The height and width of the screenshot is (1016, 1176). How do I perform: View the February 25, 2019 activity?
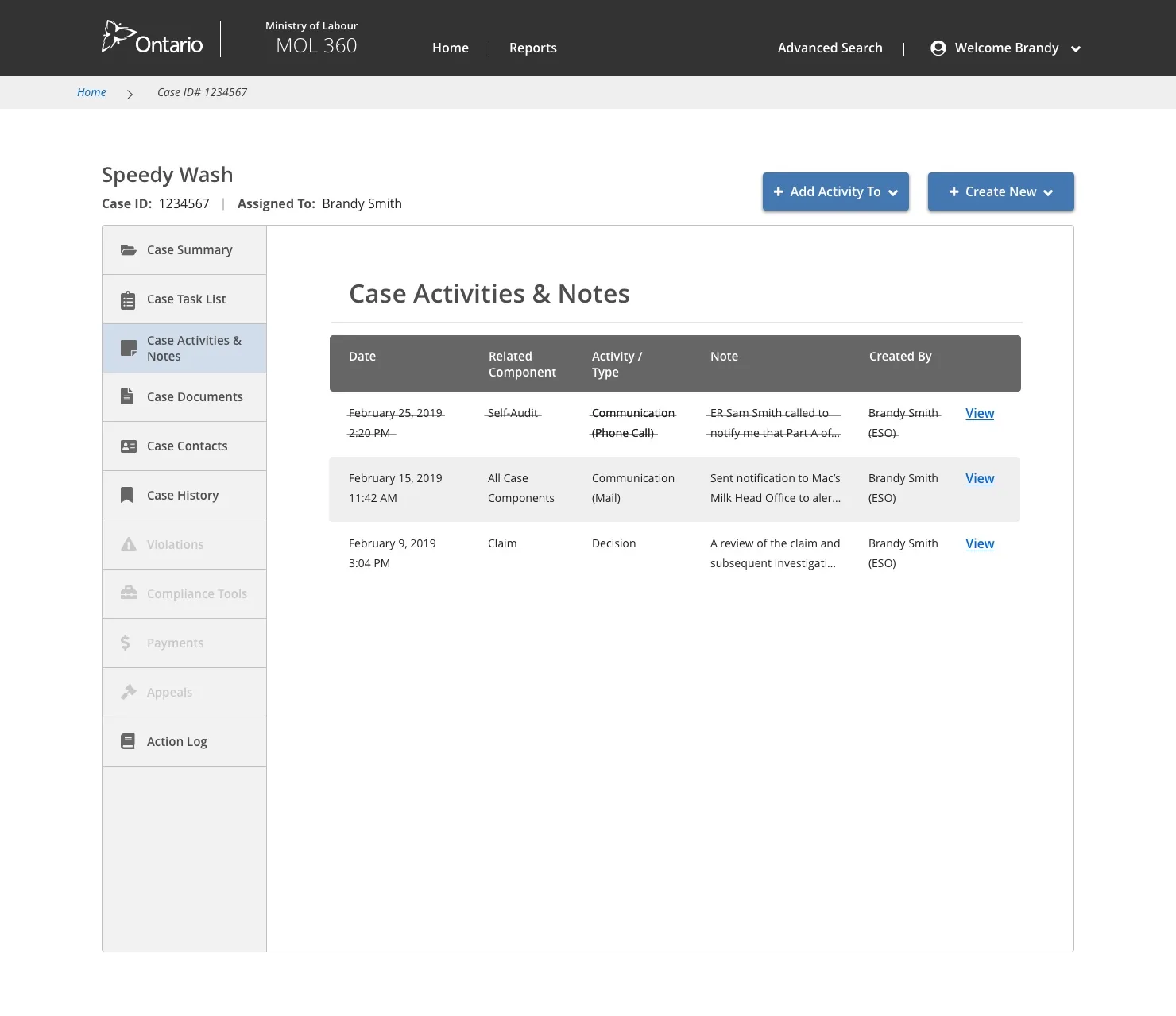click(980, 413)
